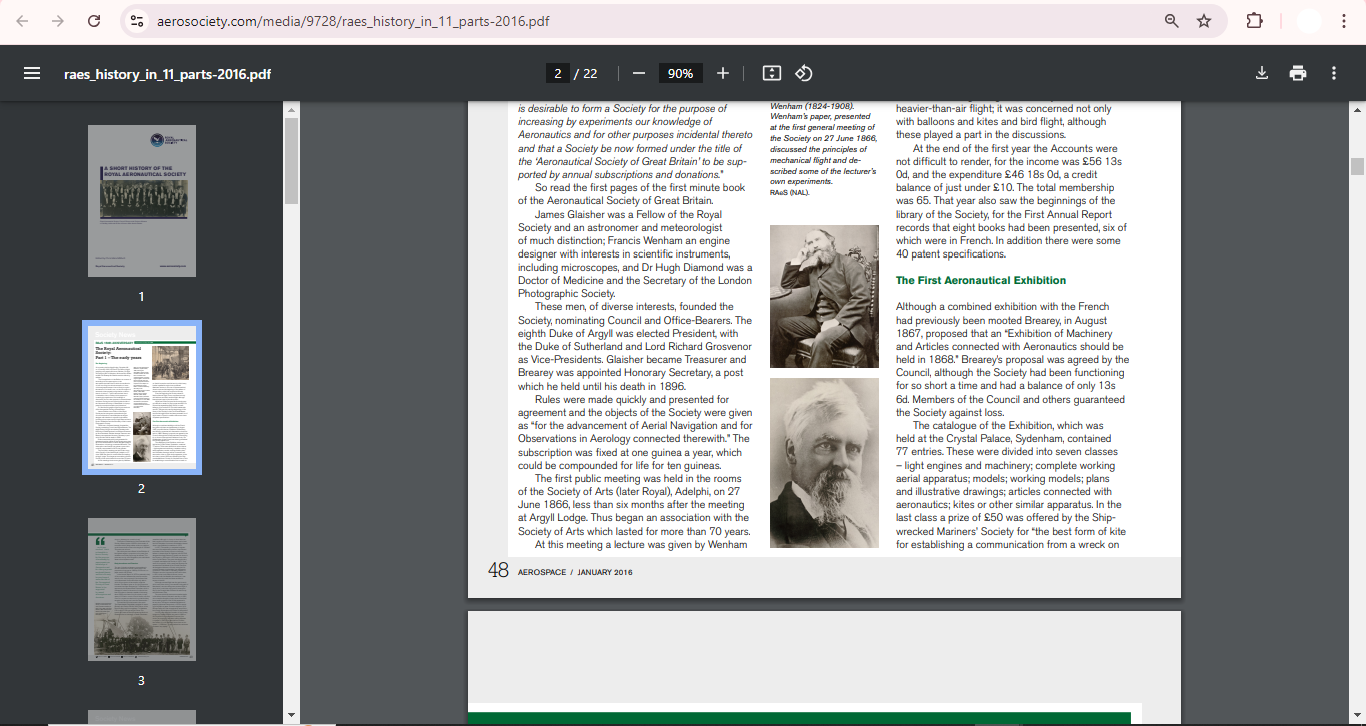Download the PDF file
1366x726 pixels.
(1262, 73)
